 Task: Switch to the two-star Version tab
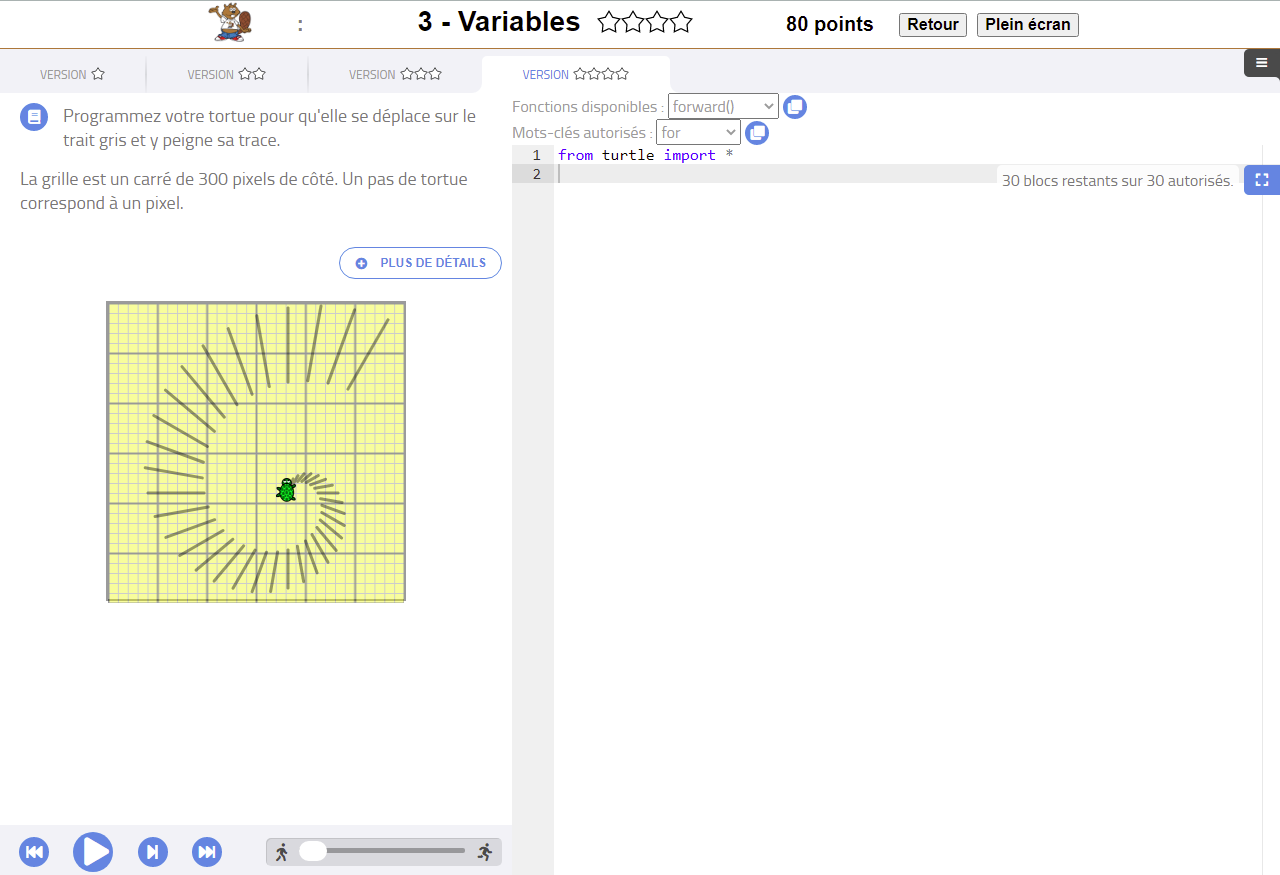click(226, 74)
